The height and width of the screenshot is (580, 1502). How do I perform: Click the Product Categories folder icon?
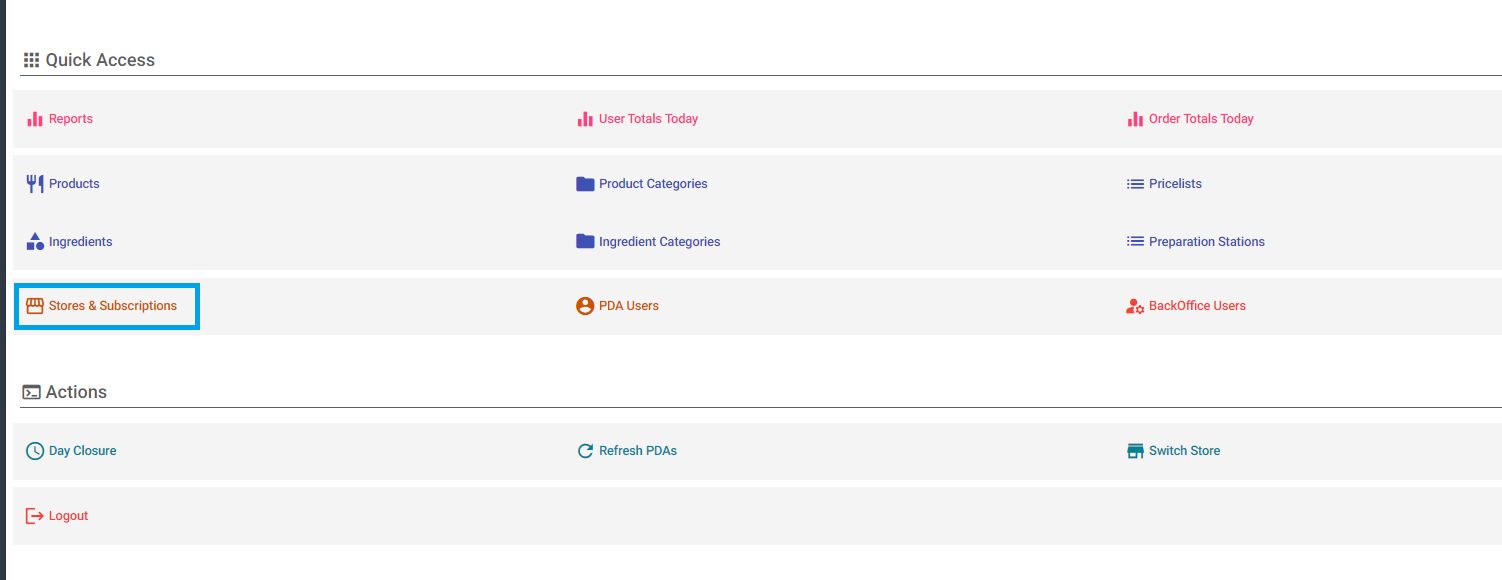(585, 184)
